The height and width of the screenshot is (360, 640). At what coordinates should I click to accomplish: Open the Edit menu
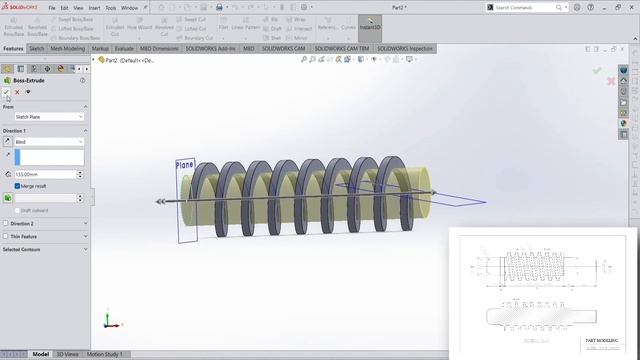pyautogui.click(x=64, y=8)
